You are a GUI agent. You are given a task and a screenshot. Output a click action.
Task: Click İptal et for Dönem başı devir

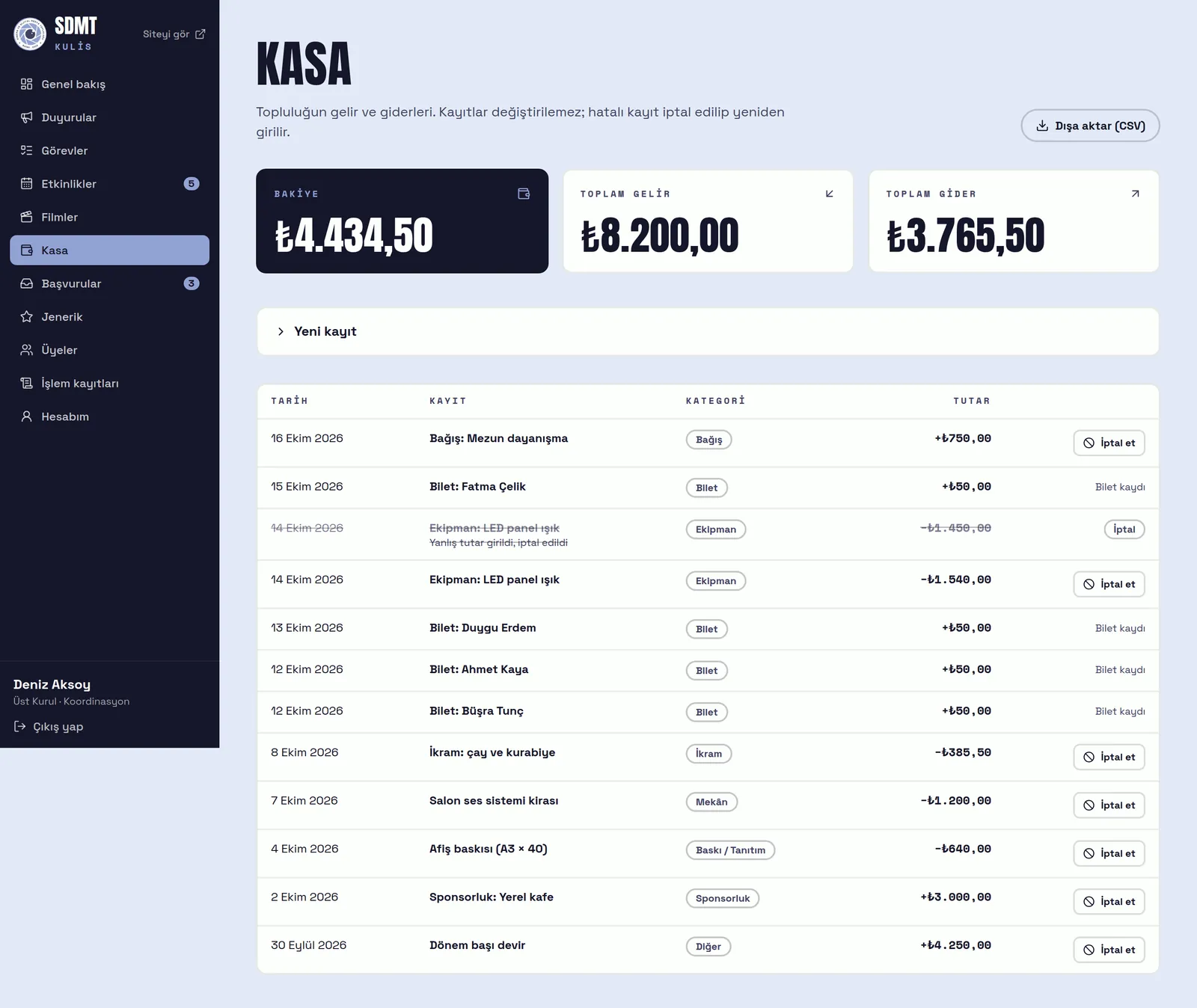coord(1109,950)
